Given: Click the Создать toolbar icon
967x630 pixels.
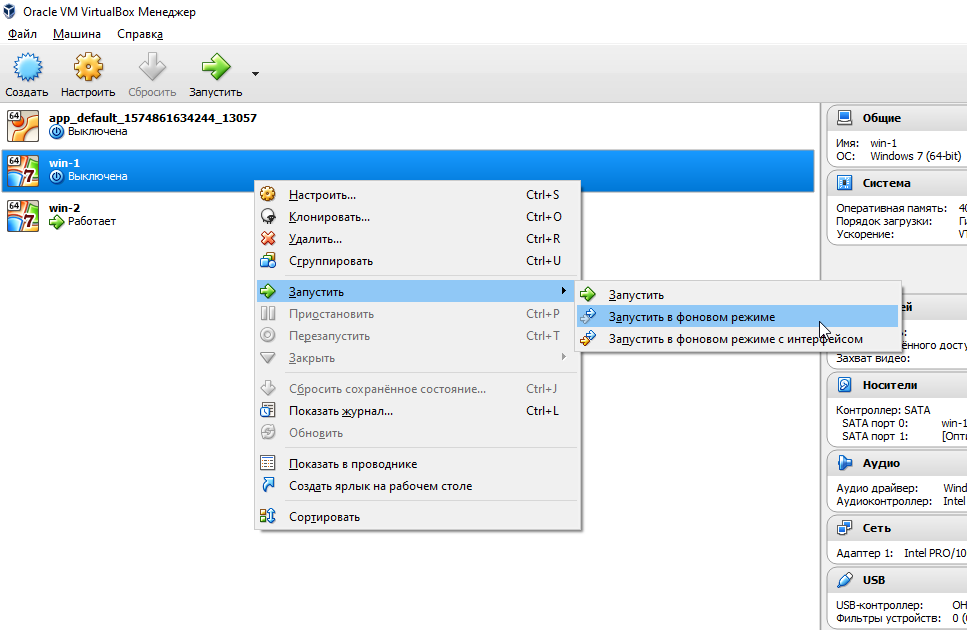Looking at the screenshot, I should pos(27,67).
